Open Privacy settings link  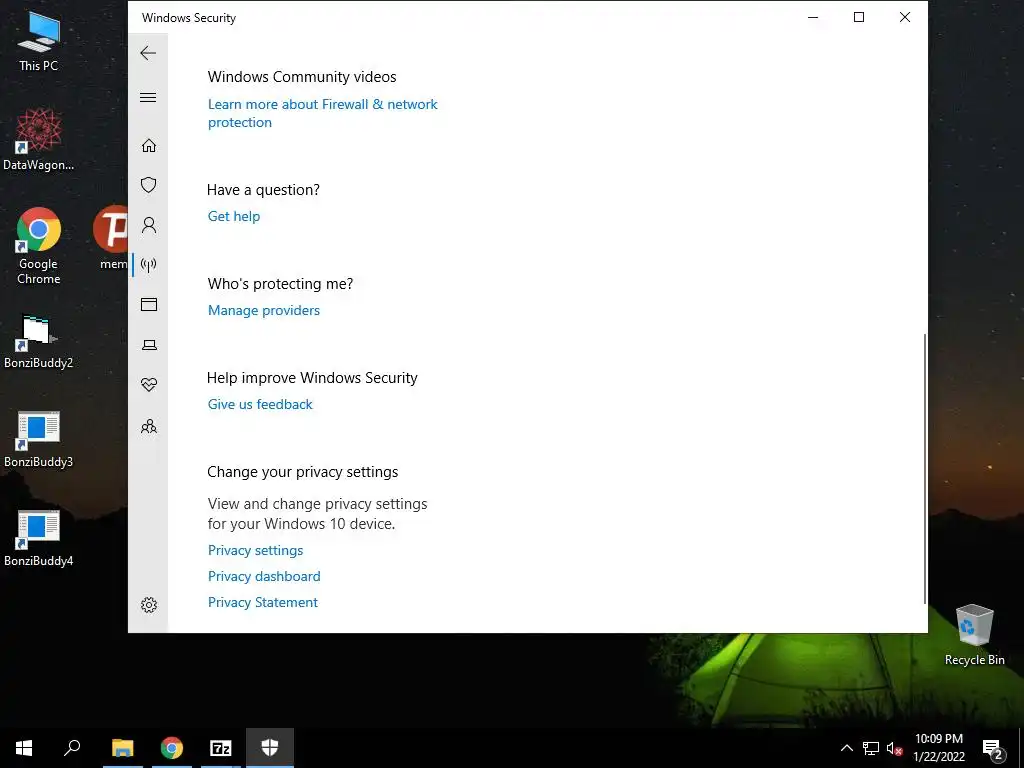click(255, 551)
